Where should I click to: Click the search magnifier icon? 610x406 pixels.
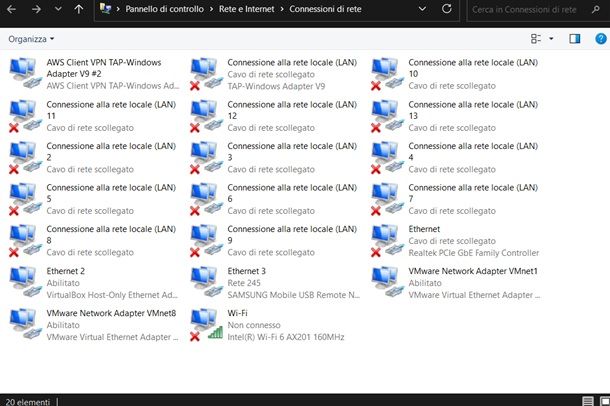click(596, 9)
